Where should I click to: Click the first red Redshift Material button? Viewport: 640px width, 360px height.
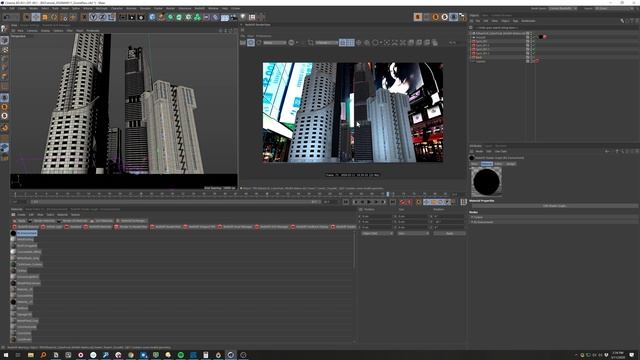click(25, 227)
